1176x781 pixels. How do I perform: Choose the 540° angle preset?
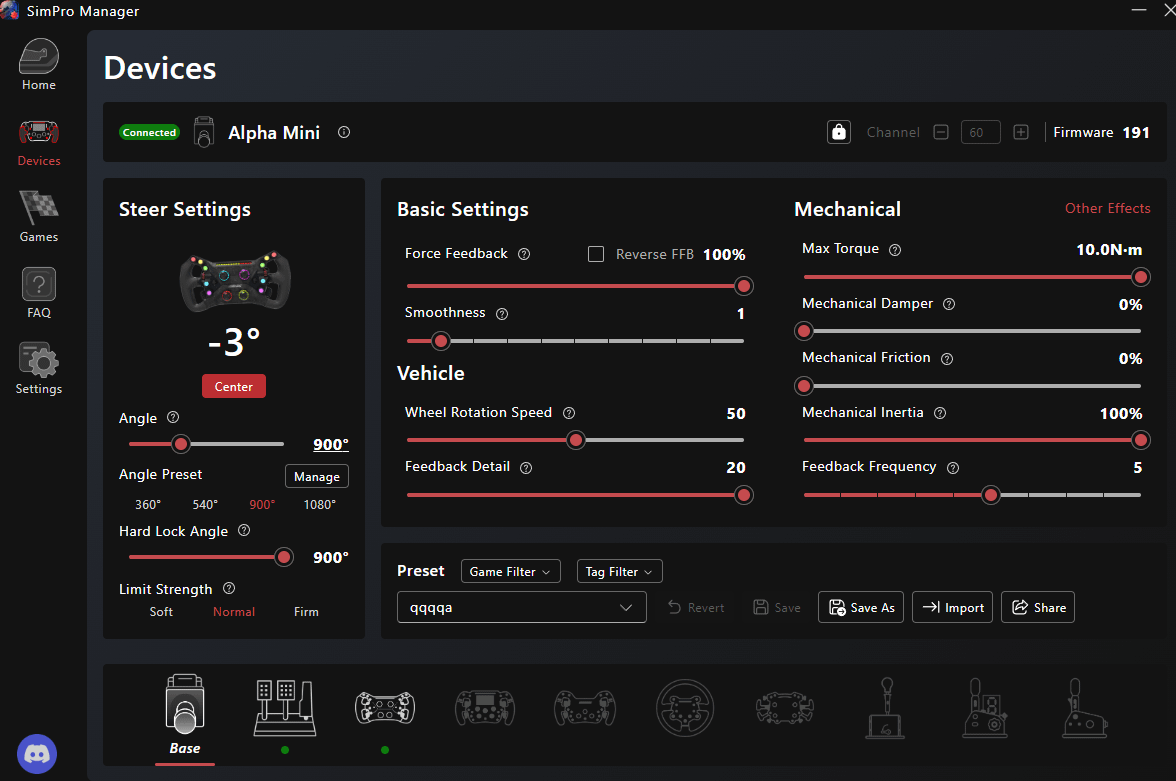[205, 505]
